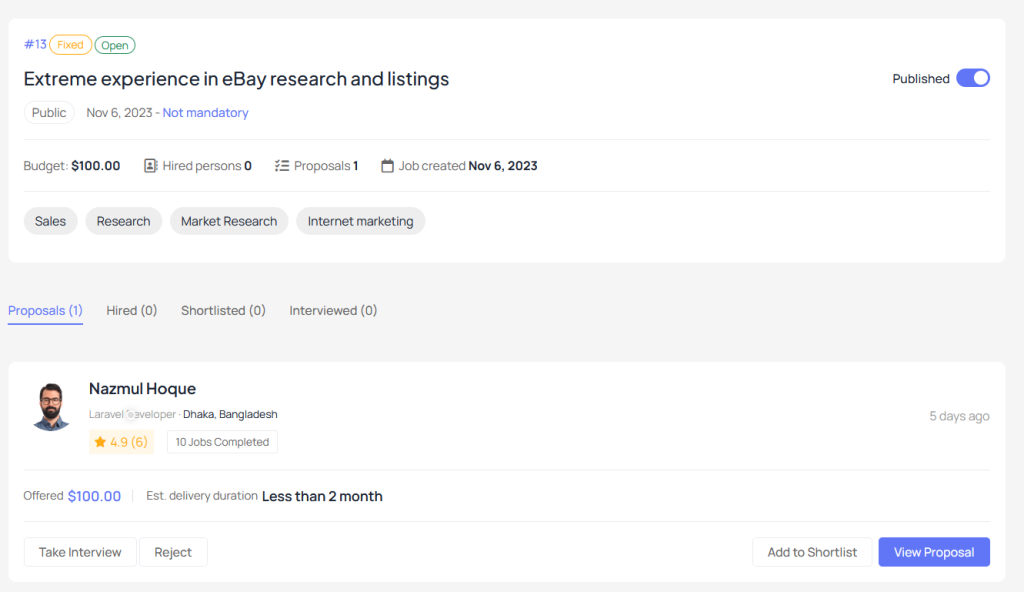
Task: Click the Job created calendar icon
Action: click(387, 166)
